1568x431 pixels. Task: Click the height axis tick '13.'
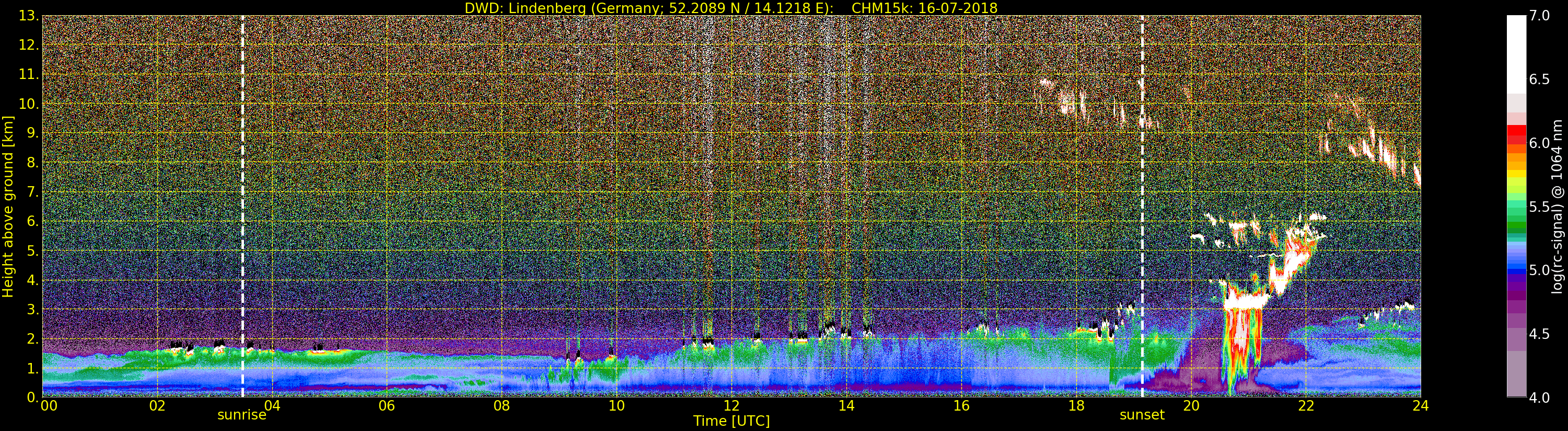pyautogui.click(x=29, y=16)
